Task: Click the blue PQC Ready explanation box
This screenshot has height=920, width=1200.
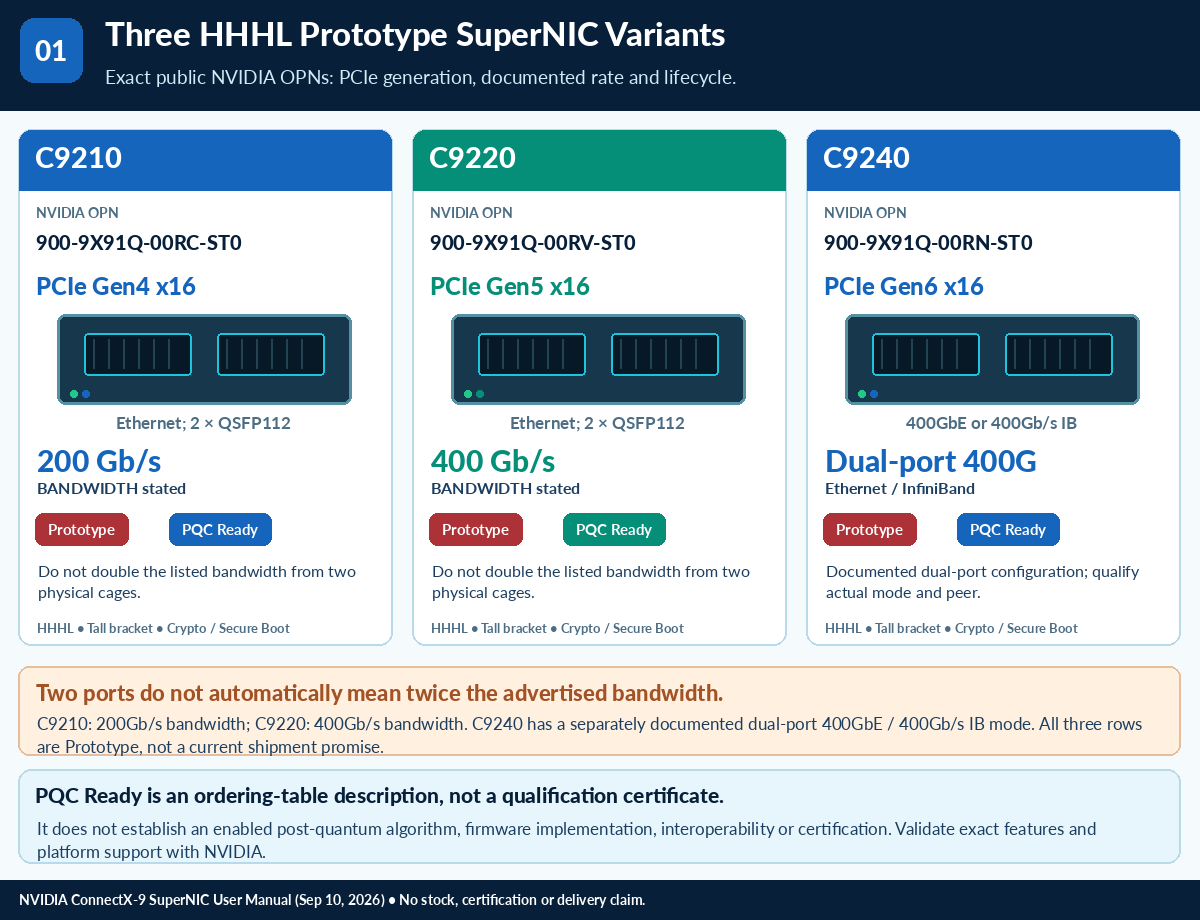Action: (x=599, y=816)
